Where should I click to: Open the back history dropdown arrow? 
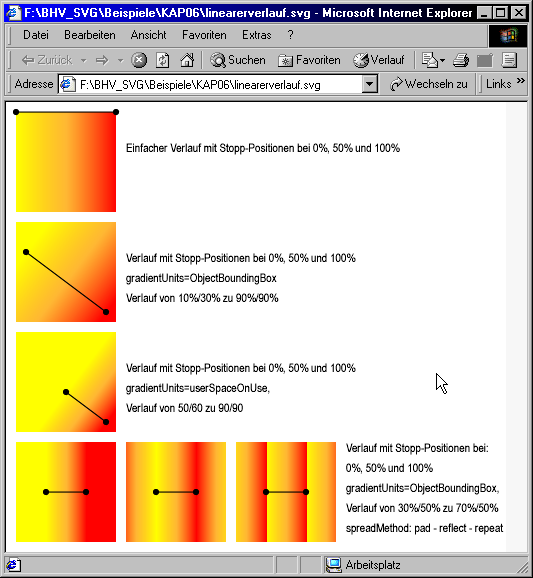pos(84,60)
